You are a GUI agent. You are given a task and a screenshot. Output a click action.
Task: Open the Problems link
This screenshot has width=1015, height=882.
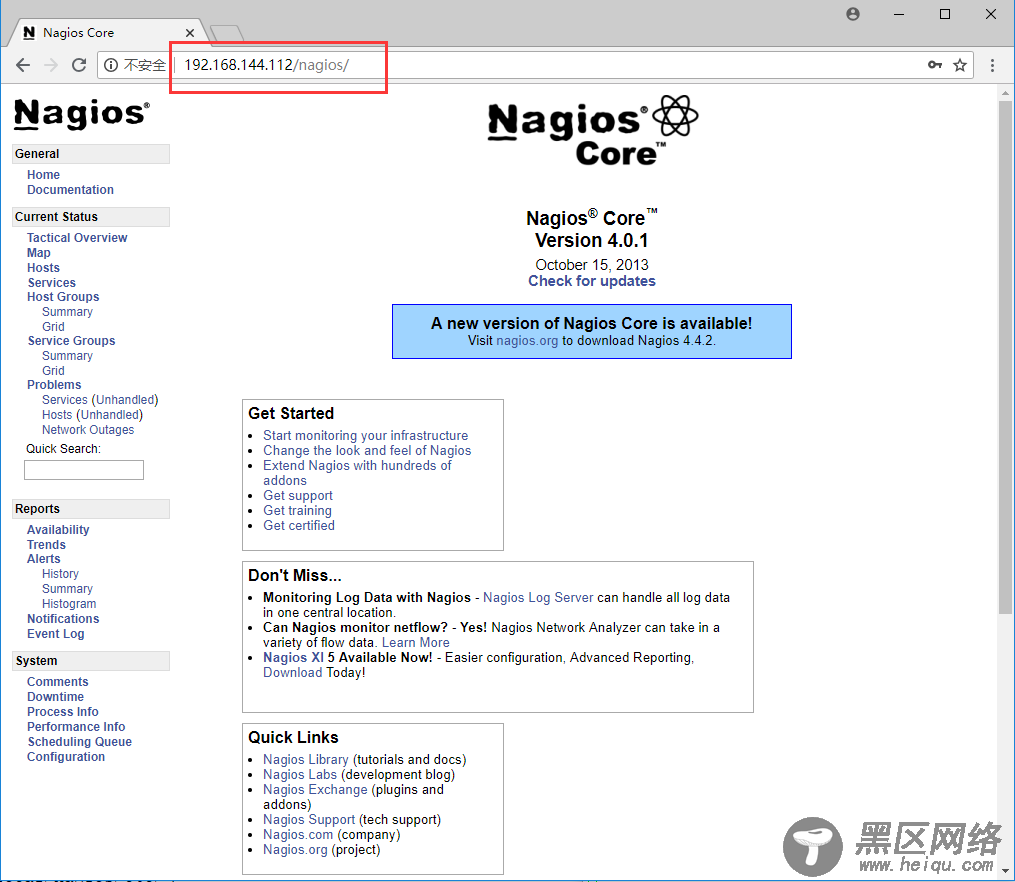coord(54,385)
